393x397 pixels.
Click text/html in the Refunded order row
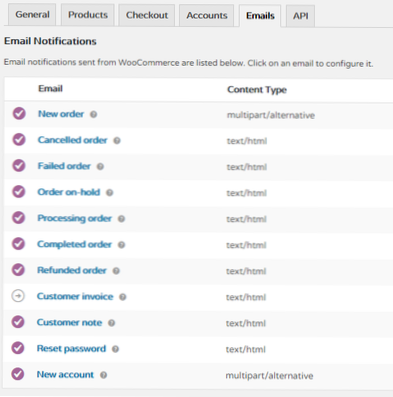click(246, 271)
